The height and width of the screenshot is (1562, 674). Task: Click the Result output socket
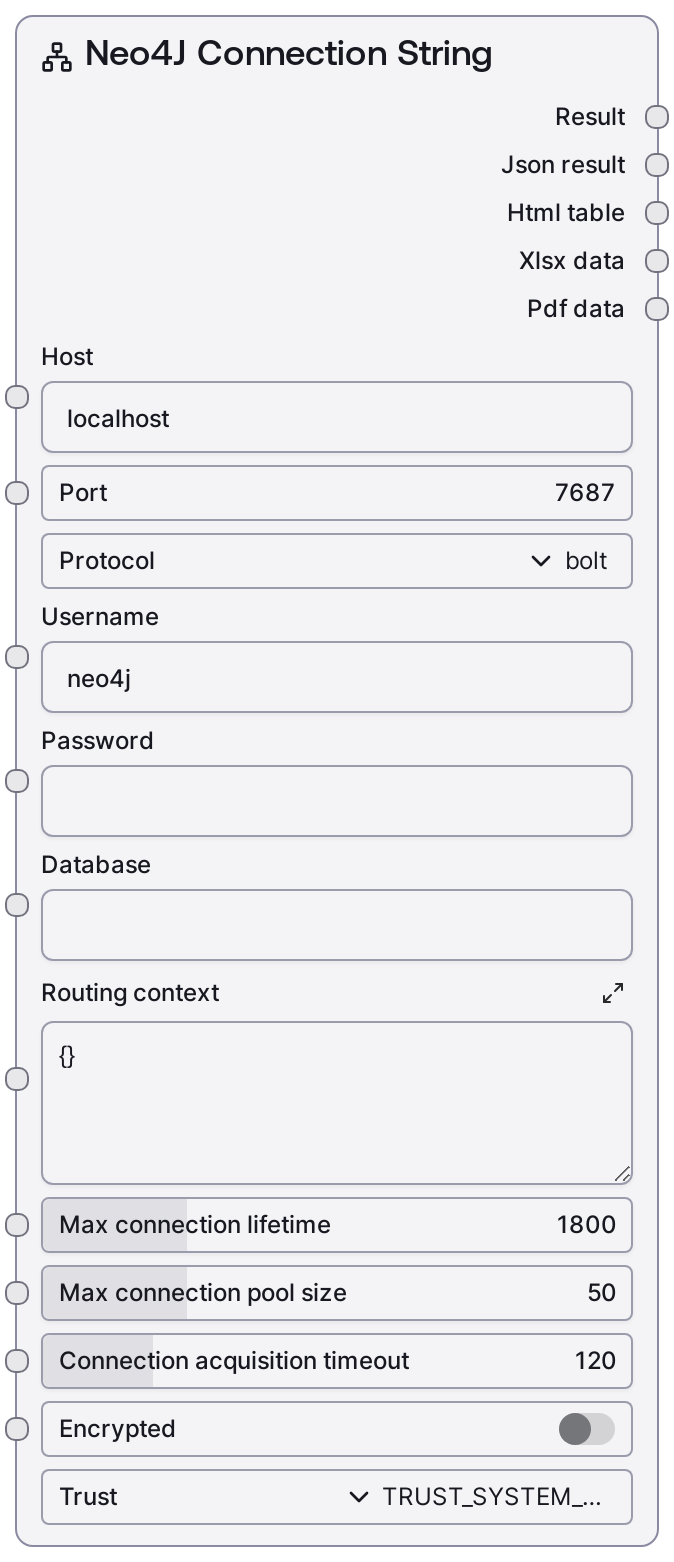[x=657, y=117]
